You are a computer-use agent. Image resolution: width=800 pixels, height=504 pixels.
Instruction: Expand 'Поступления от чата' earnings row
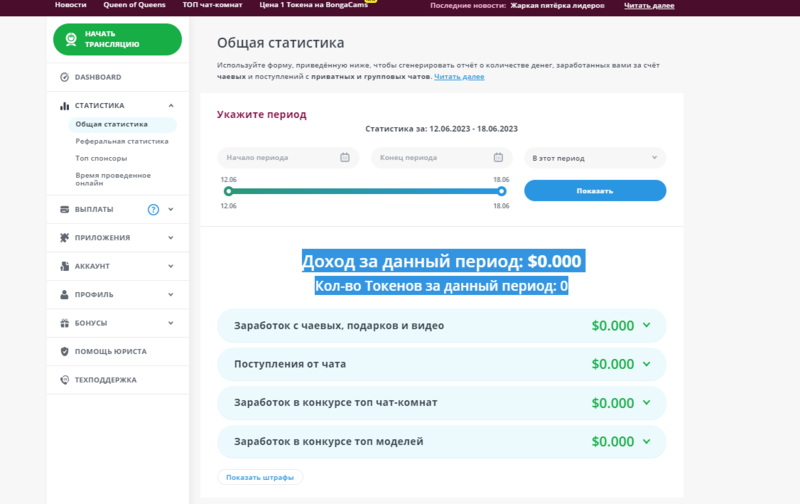click(646, 364)
